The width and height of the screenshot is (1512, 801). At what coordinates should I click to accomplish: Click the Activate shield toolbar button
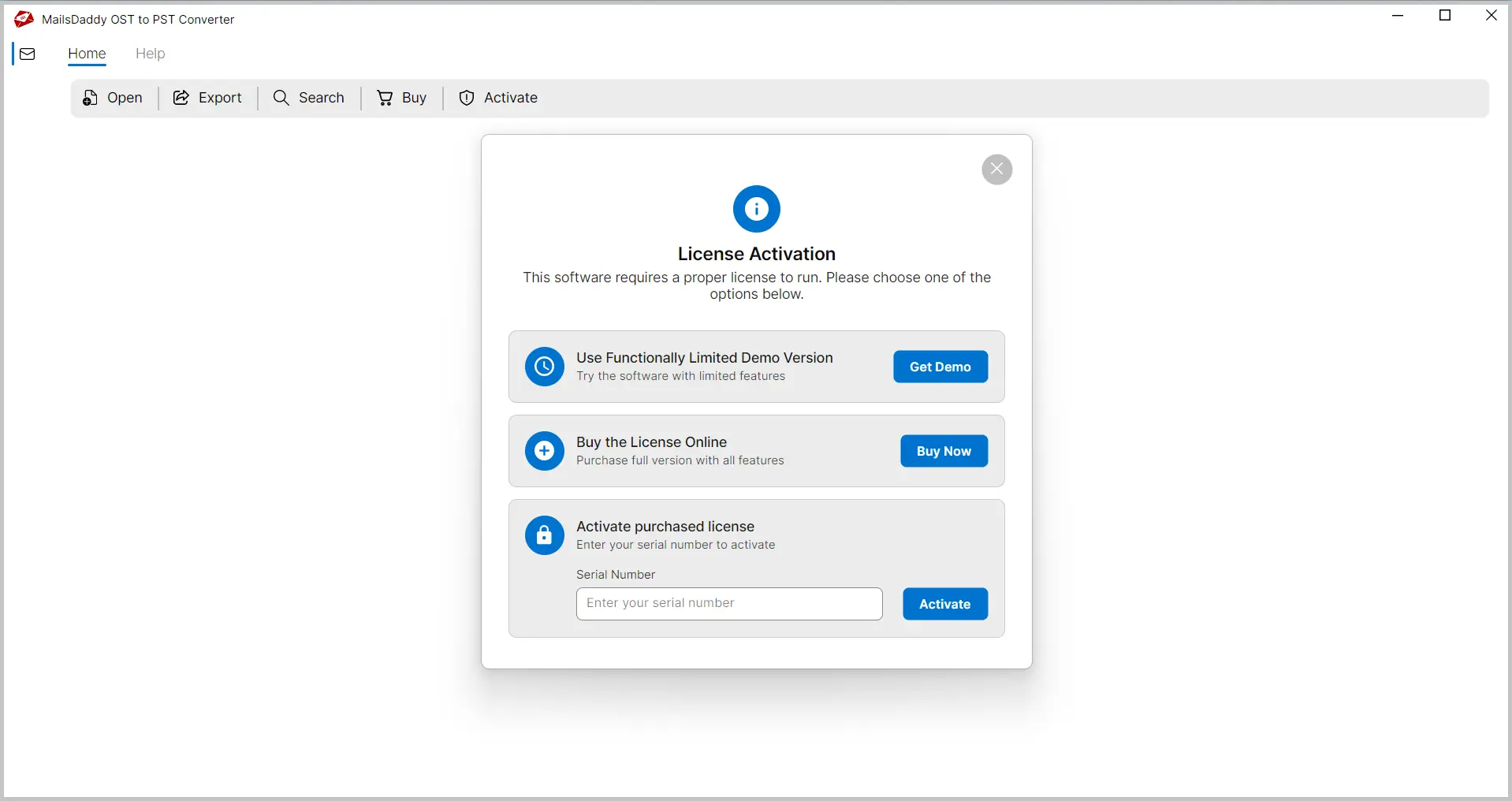499,98
